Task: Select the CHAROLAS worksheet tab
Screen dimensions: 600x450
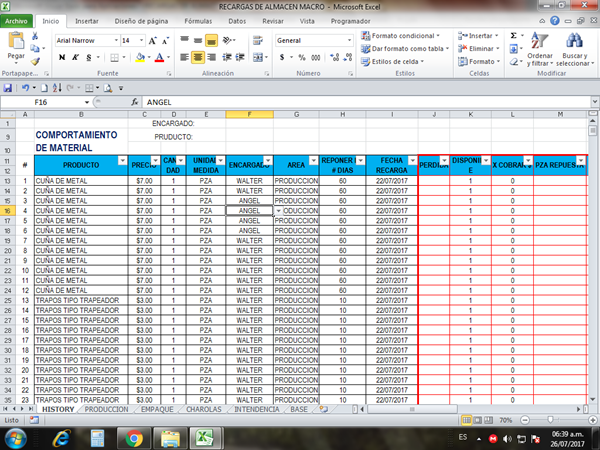Action: 204,409
